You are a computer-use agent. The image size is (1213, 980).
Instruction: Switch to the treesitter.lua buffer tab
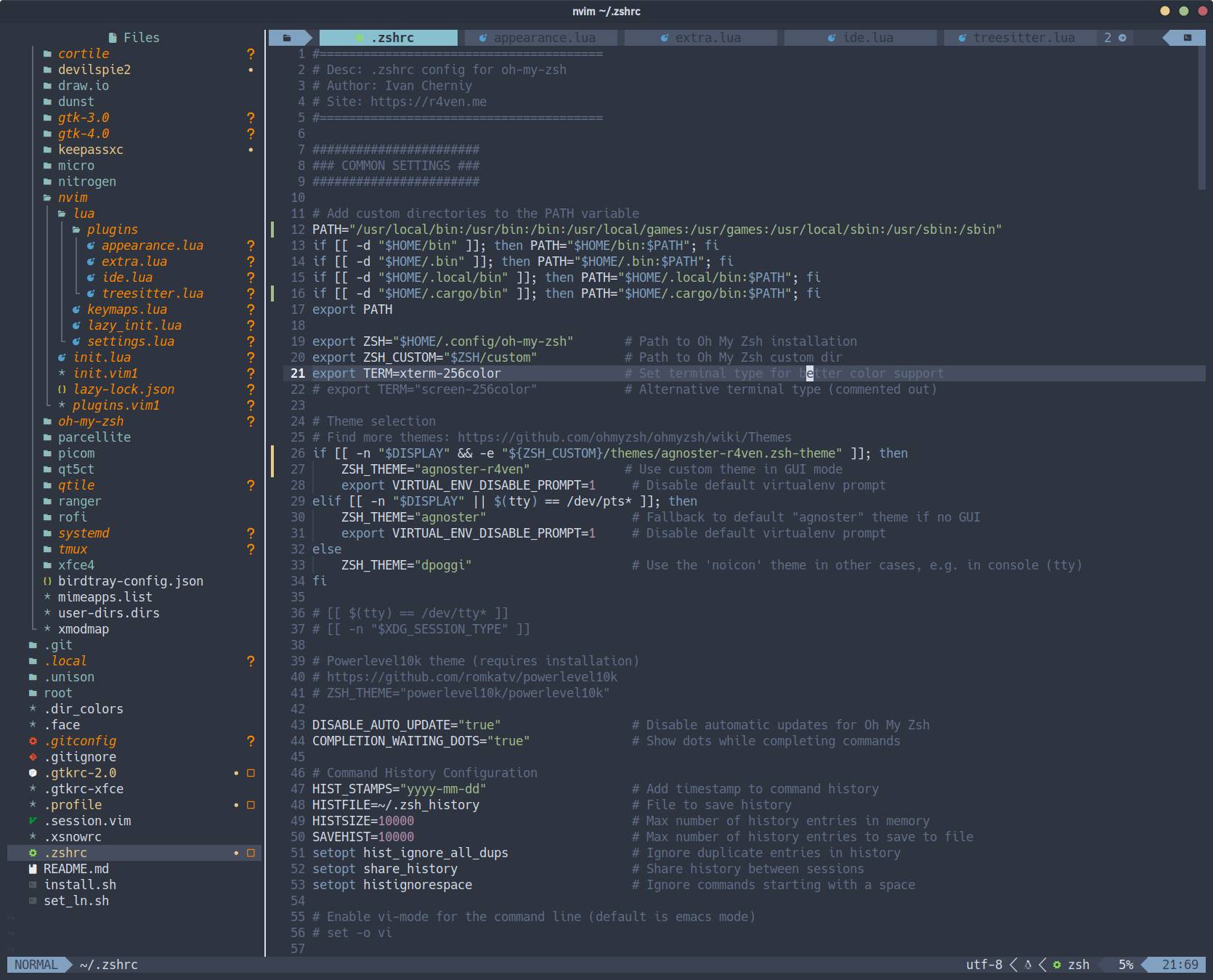click(1023, 38)
